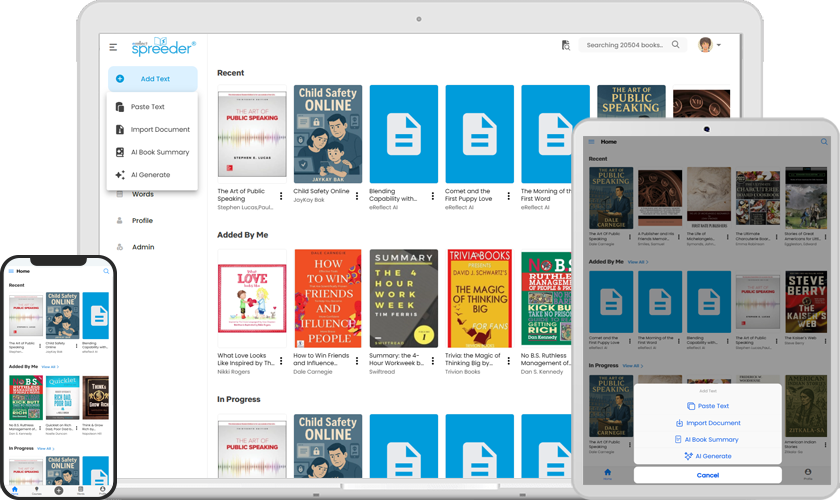Image resolution: width=840 pixels, height=500 pixels.
Task: Open Blending Capability document tile in laptop Recent
Action: tap(403, 134)
